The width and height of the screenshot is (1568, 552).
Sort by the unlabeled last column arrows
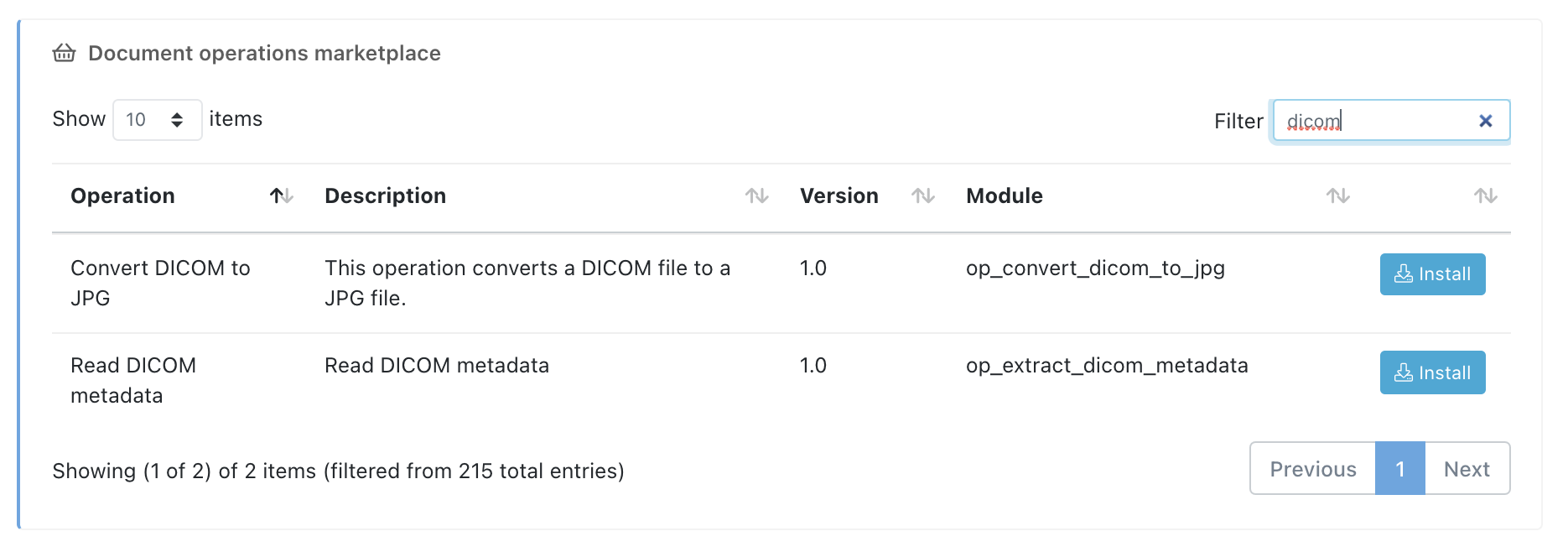coord(1485,196)
